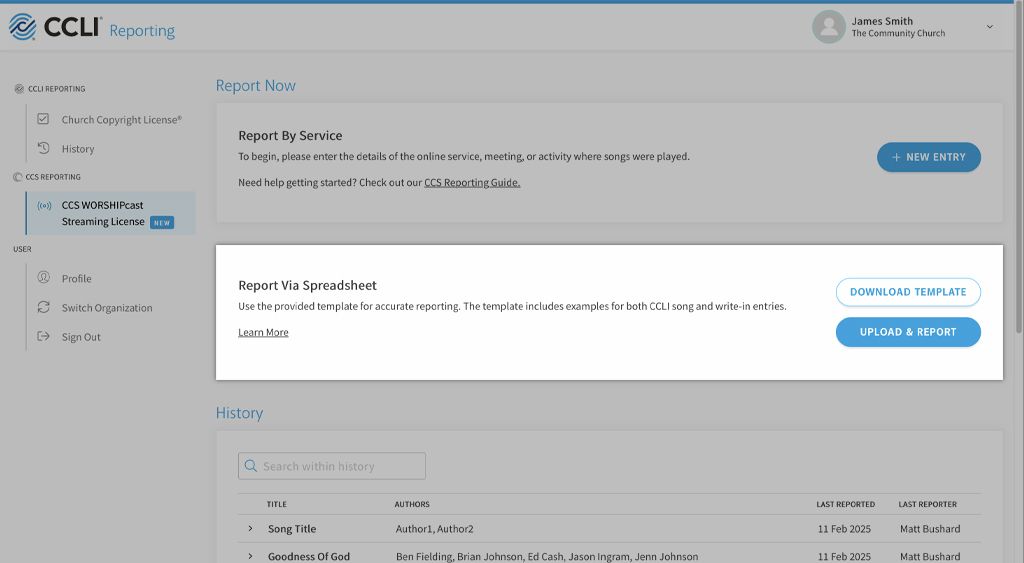This screenshot has height=563, width=1024.
Task: Open the Profile page
Action: click(76, 278)
